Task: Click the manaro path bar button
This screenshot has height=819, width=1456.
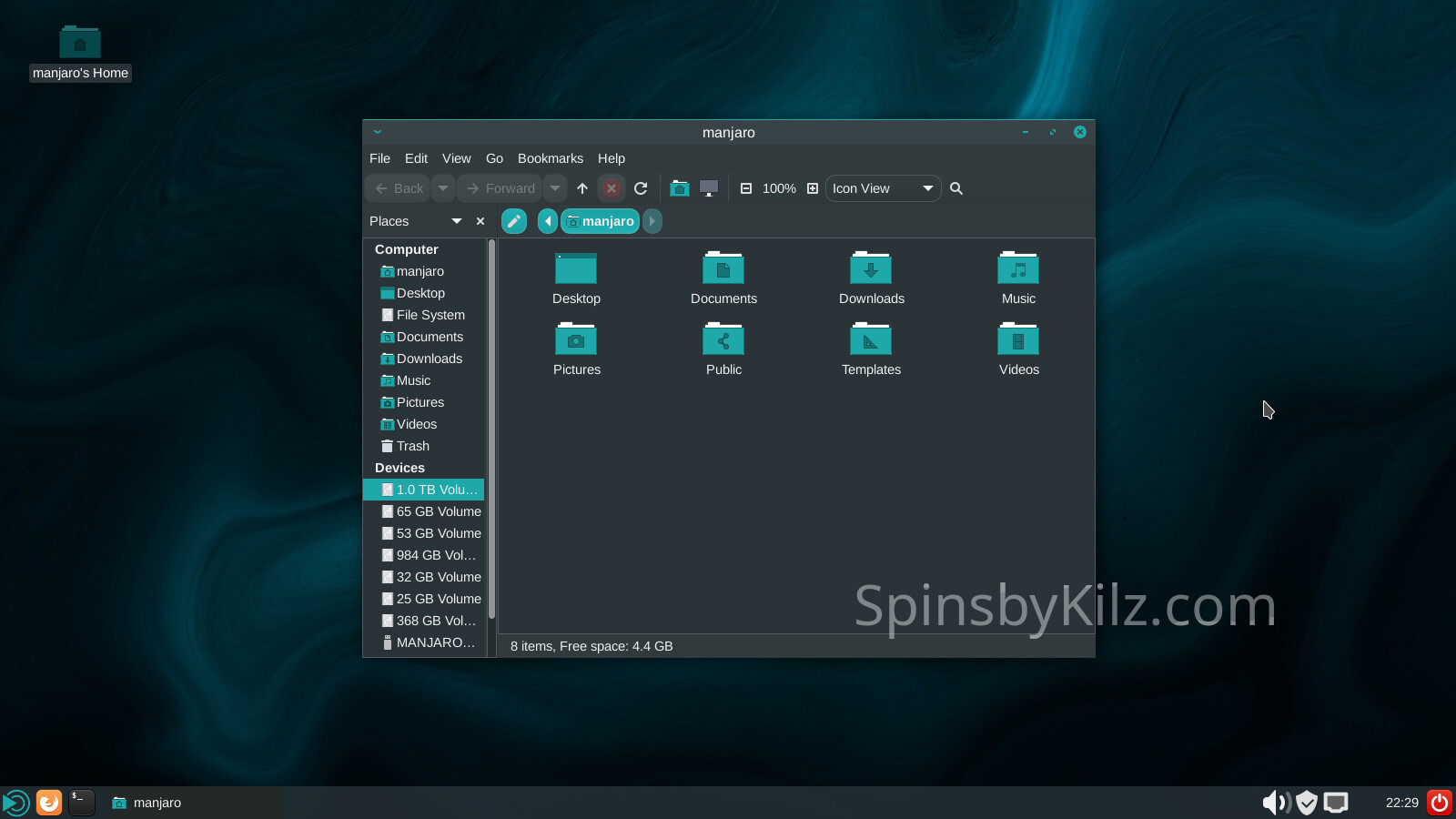Action: click(x=601, y=221)
